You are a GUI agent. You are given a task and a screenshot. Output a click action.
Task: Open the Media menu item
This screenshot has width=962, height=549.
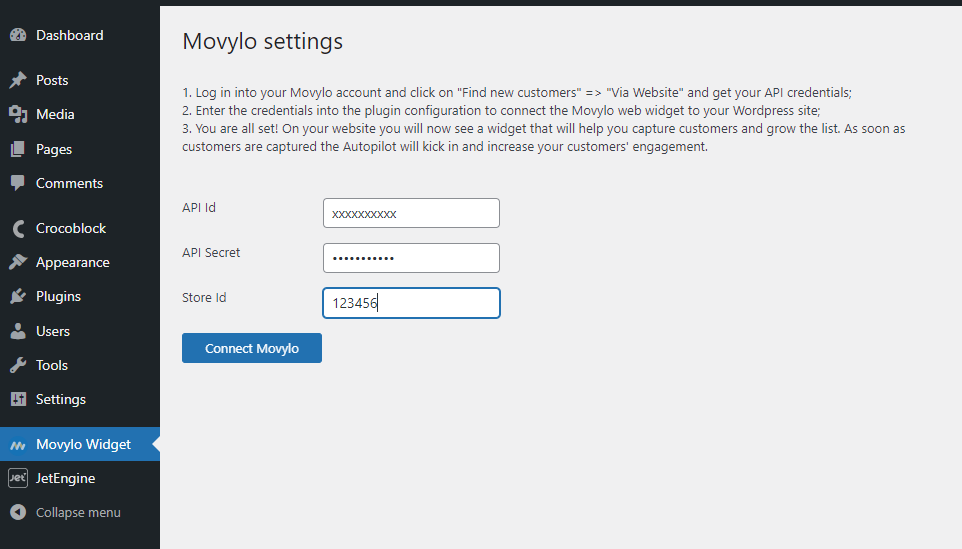coord(80,114)
